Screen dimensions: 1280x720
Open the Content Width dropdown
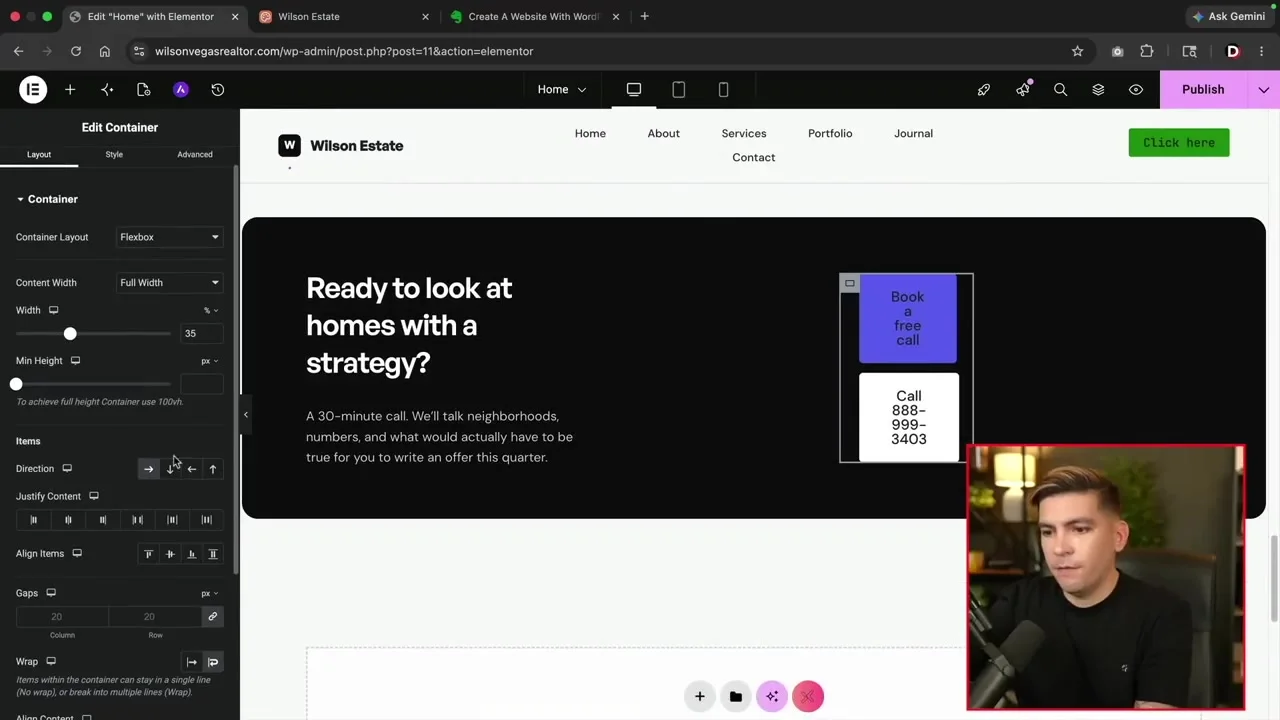click(x=169, y=283)
